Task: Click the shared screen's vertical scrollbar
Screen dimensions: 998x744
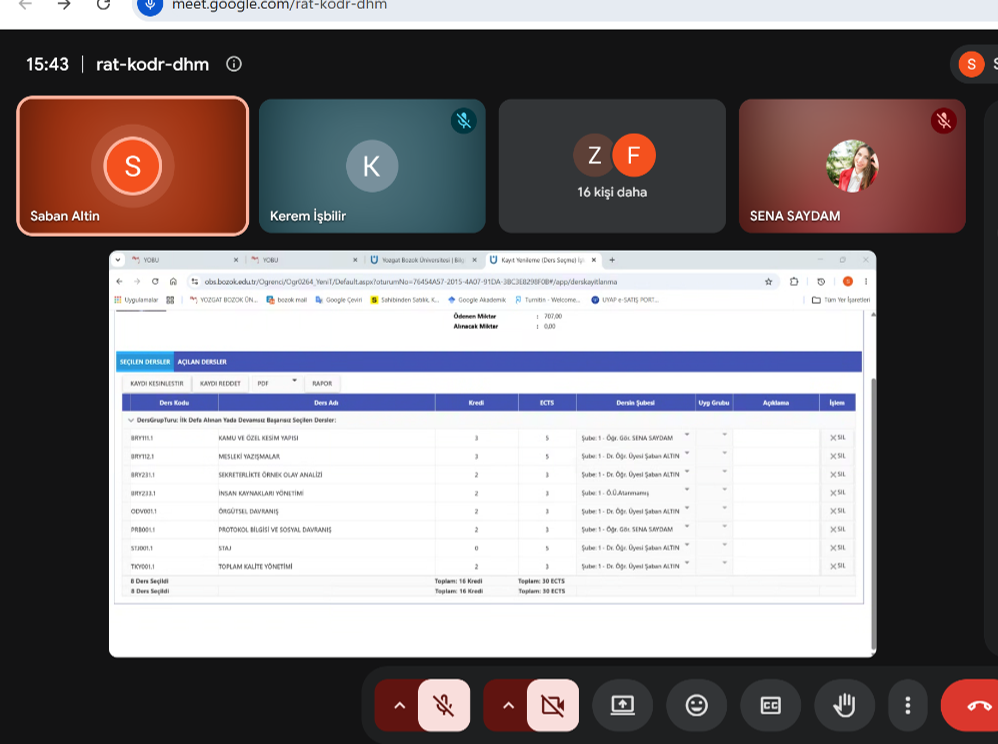Action: (x=873, y=483)
